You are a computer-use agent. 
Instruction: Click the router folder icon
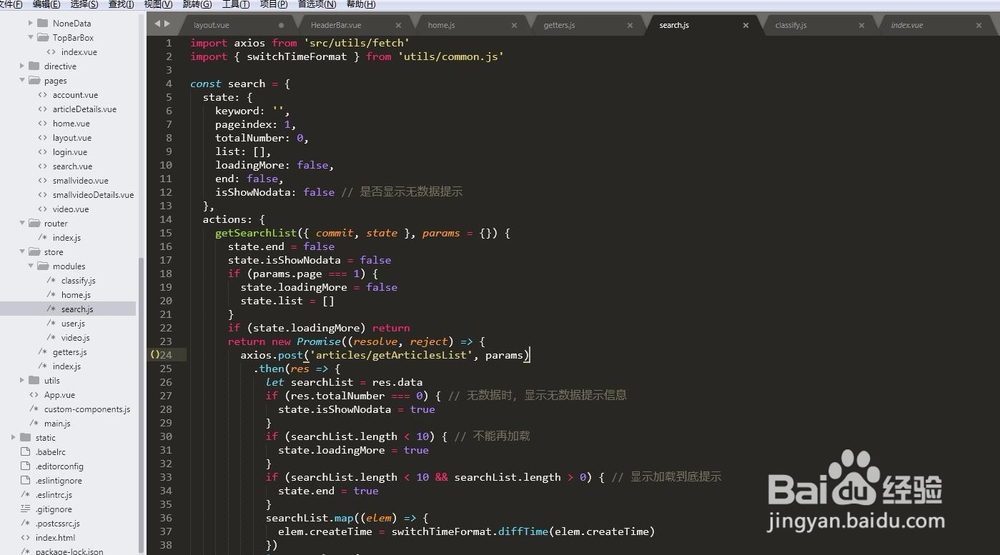[34, 223]
